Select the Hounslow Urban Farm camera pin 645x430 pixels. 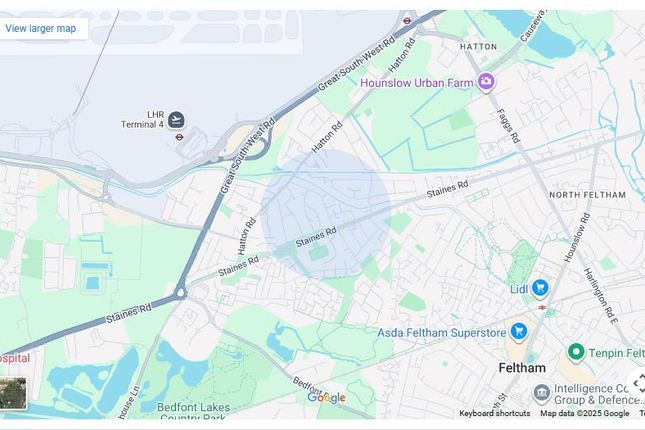click(x=486, y=82)
